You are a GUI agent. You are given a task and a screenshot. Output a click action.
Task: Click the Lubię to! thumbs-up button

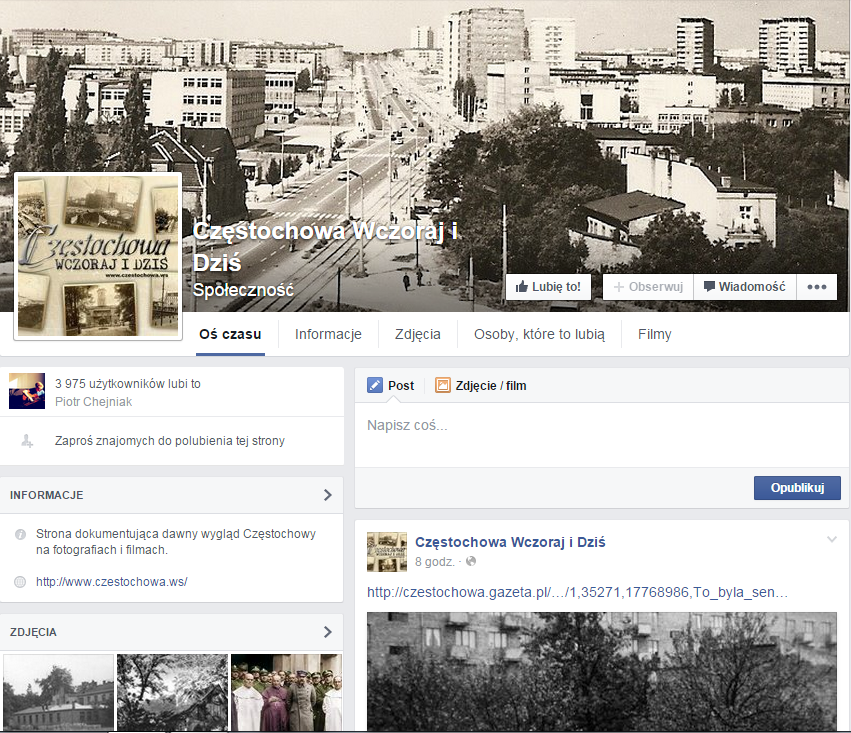tap(548, 287)
